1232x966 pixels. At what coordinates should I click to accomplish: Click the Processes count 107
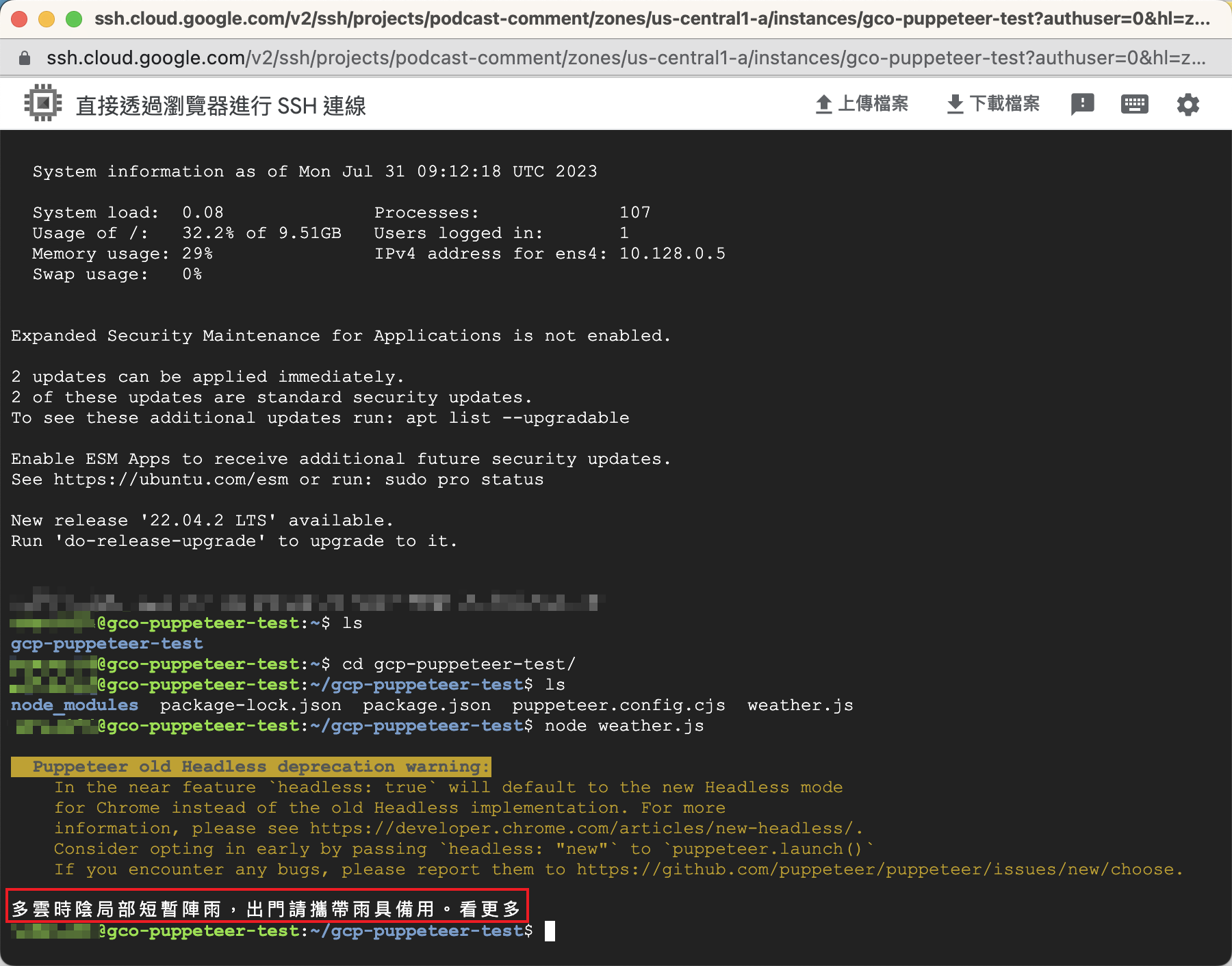pos(635,213)
